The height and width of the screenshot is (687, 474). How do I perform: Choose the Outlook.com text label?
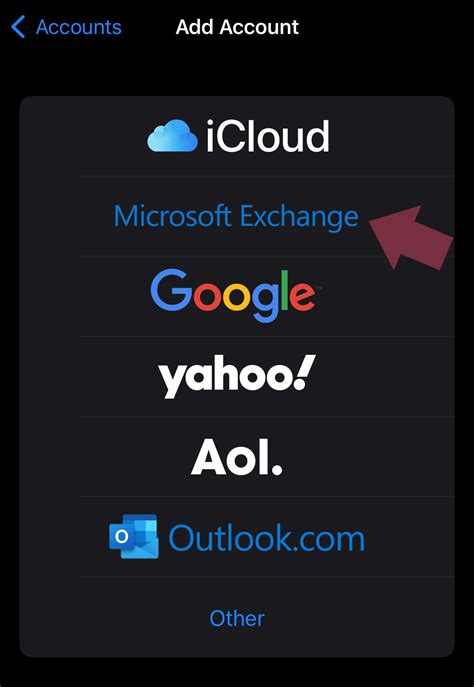[266, 538]
